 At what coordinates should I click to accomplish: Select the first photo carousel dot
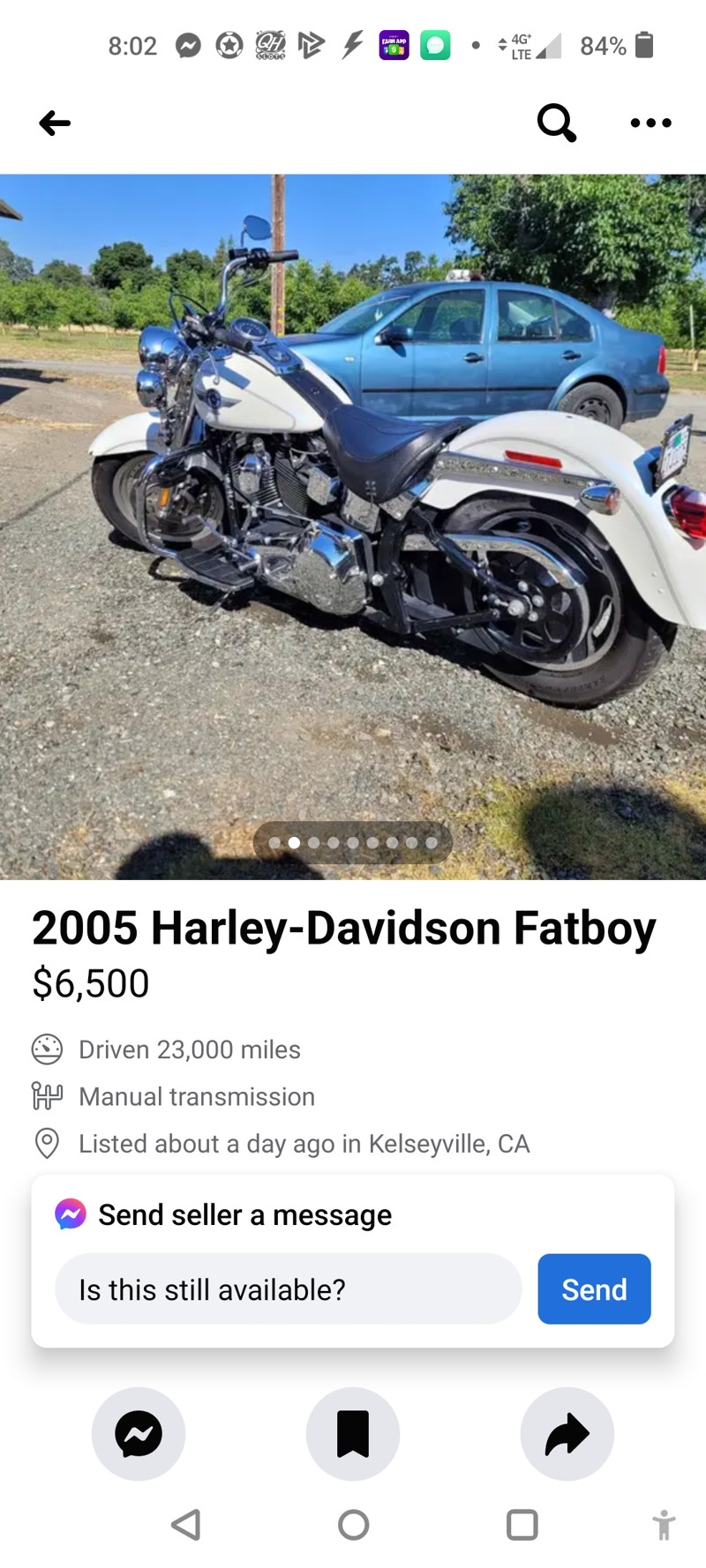(274, 843)
